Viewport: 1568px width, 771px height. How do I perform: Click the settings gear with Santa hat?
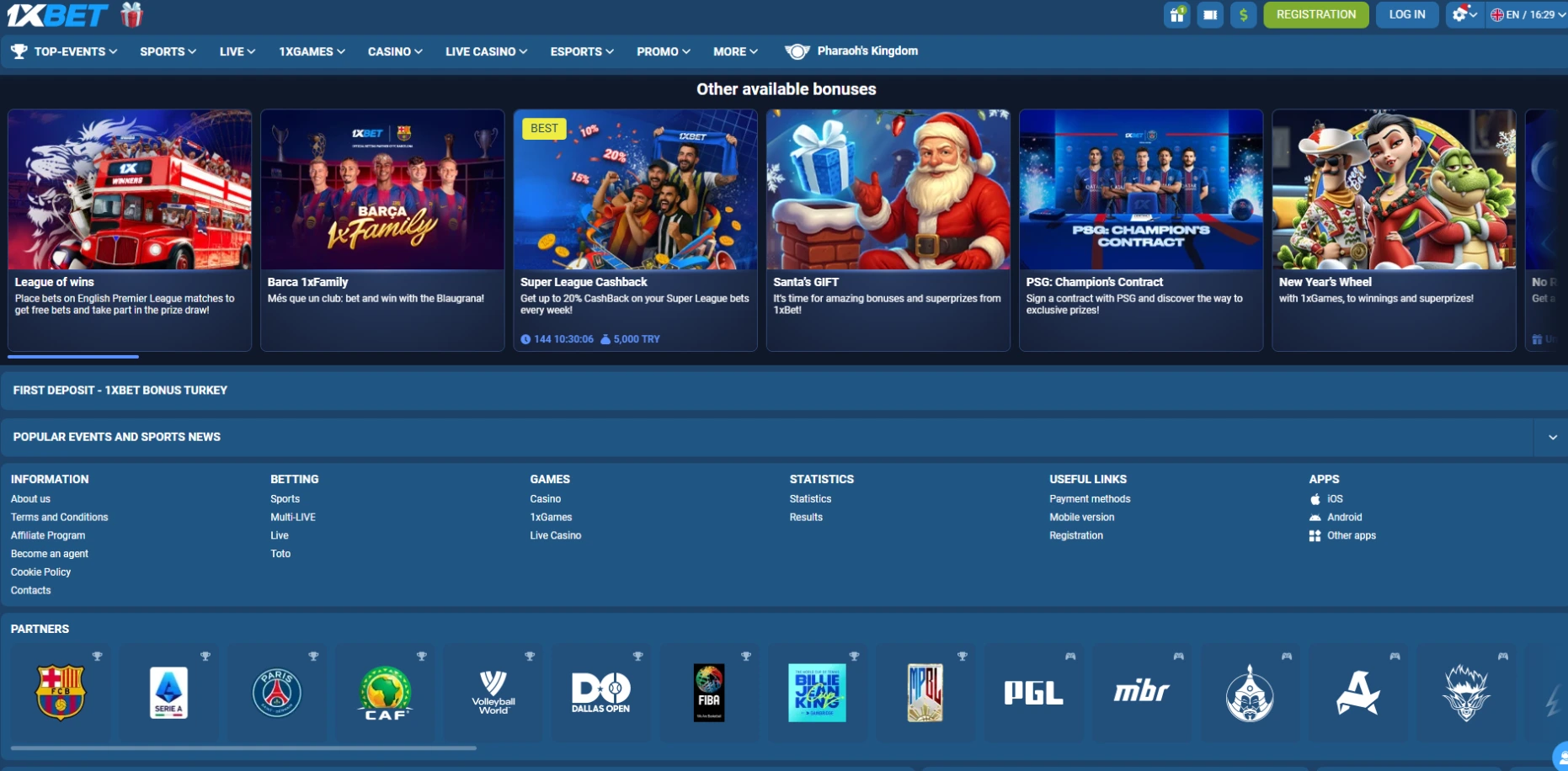pos(1462,14)
